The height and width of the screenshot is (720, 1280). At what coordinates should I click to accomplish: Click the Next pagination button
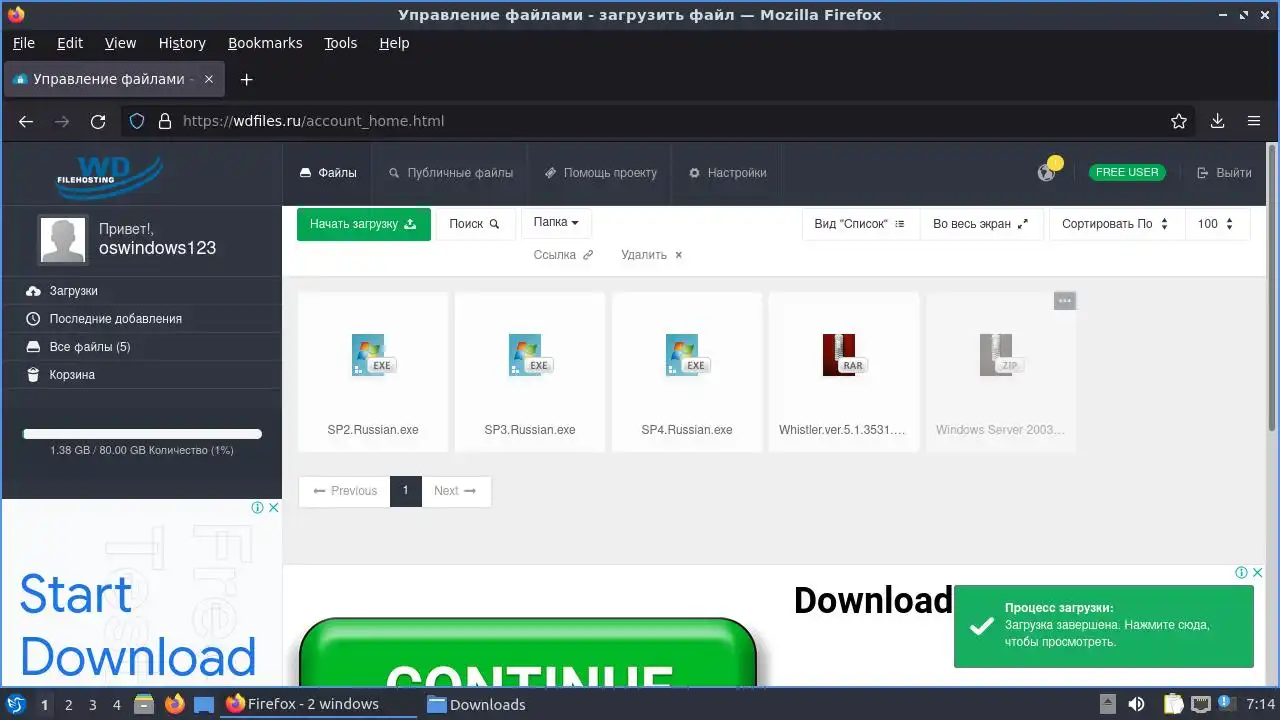[456, 491]
